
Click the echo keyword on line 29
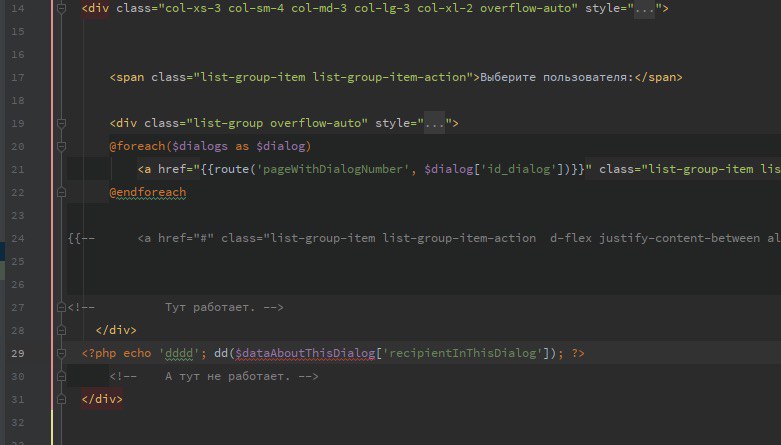[x=137, y=353]
